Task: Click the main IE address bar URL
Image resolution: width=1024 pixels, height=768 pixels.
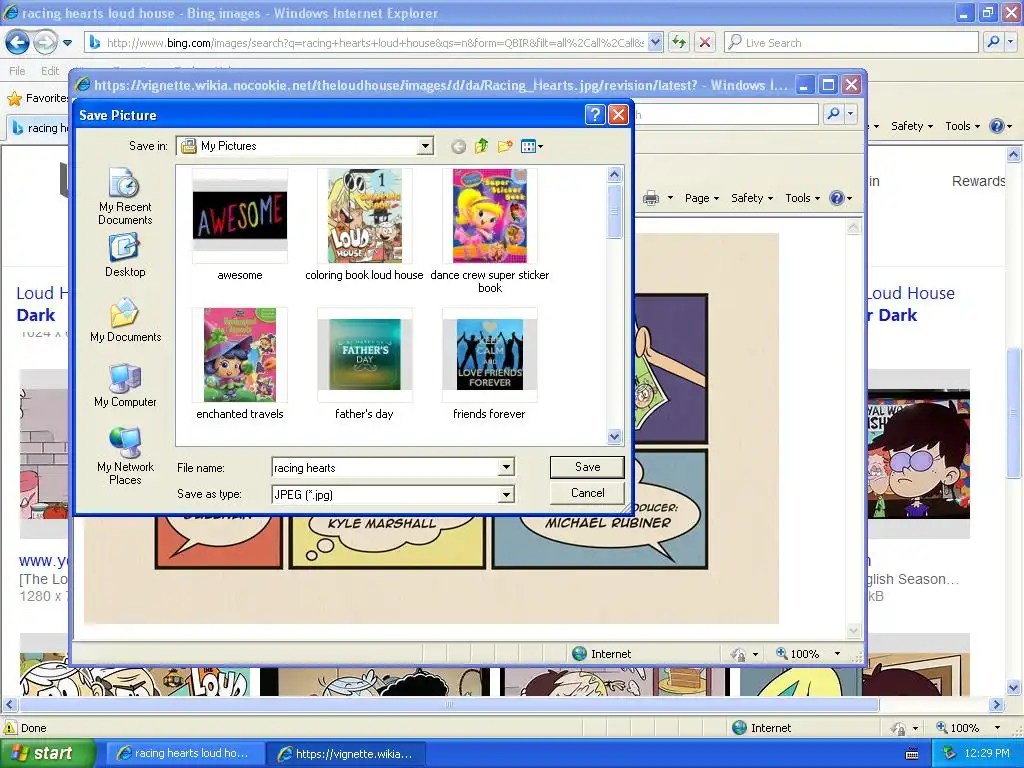Action: tap(374, 42)
